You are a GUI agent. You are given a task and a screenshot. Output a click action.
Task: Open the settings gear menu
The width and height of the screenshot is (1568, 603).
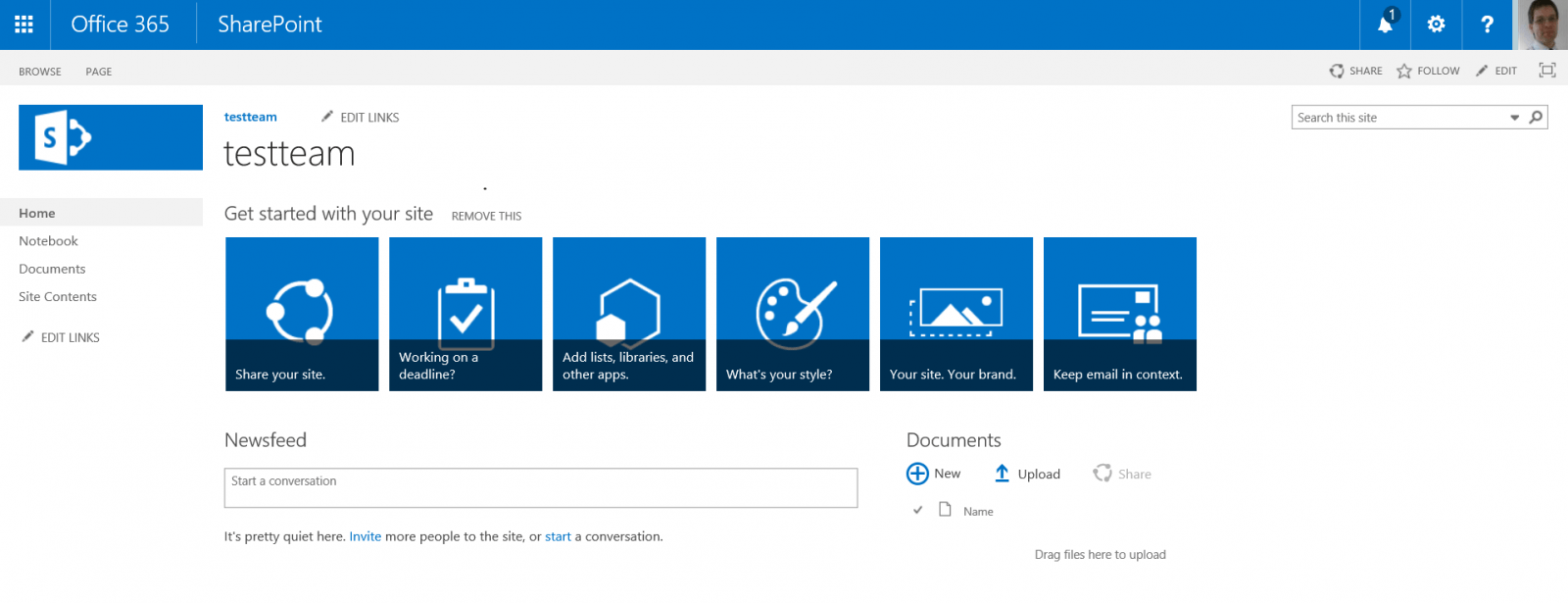click(x=1436, y=25)
